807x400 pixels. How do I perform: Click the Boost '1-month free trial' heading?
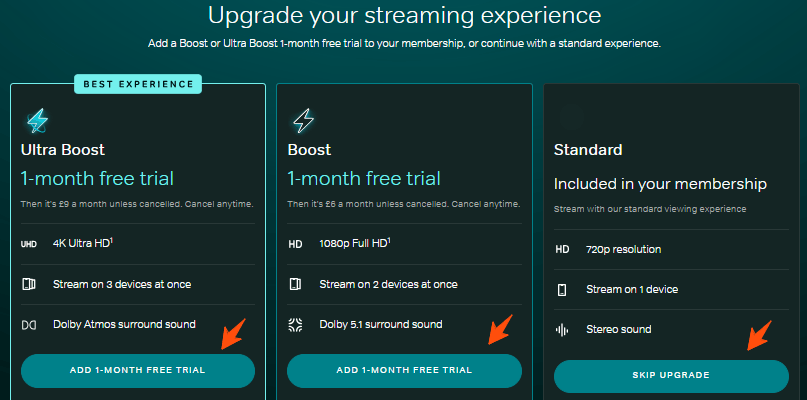(x=364, y=179)
